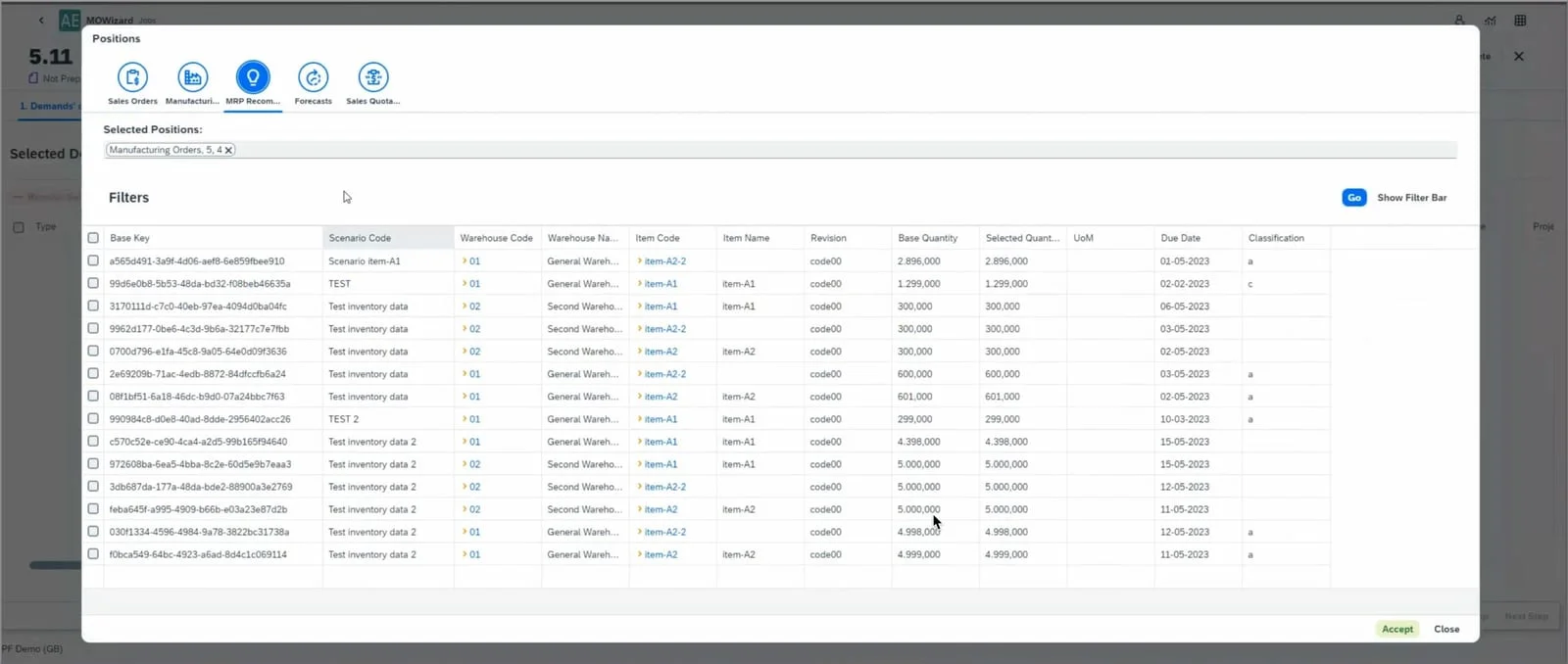
Task: Open the Forecasts positions icon
Action: tap(313, 77)
